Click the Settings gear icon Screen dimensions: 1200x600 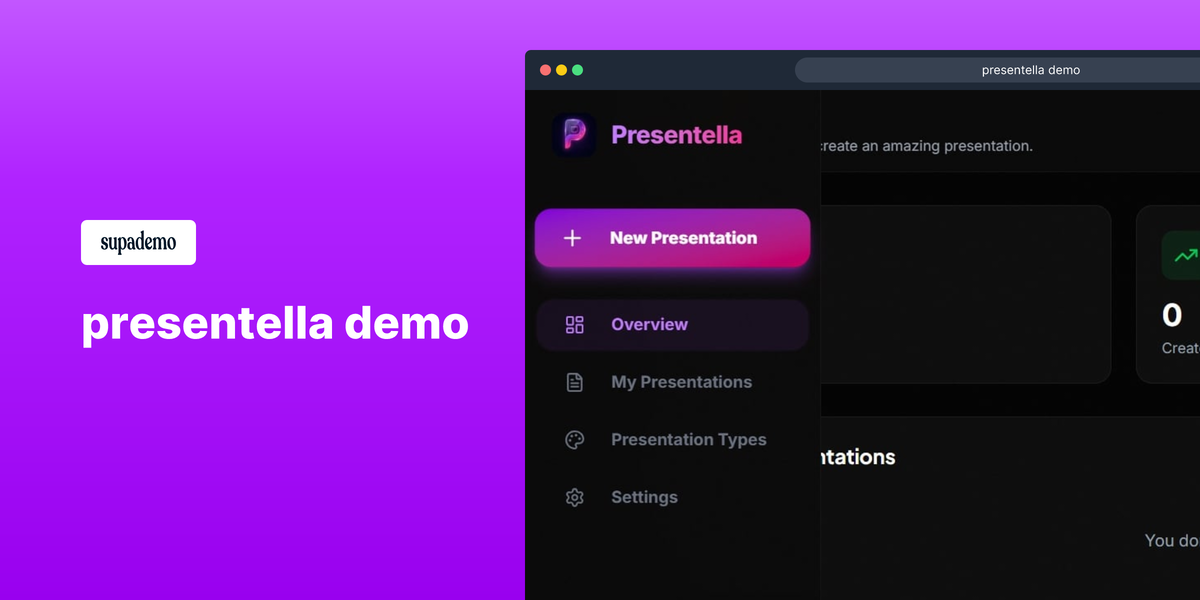point(574,497)
